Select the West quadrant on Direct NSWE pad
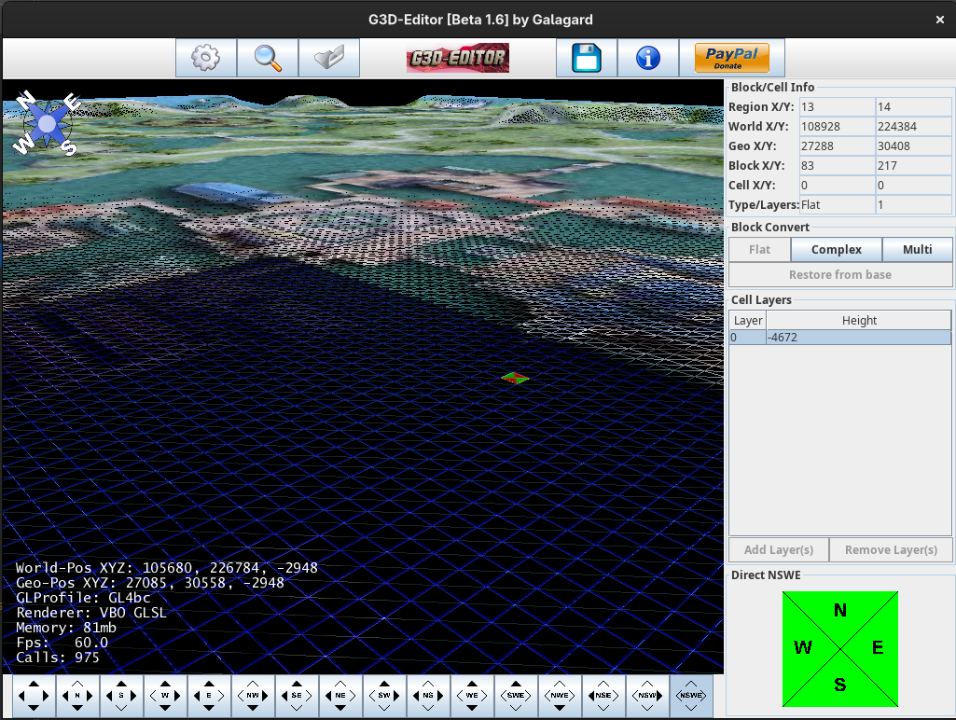 pyautogui.click(x=803, y=648)
